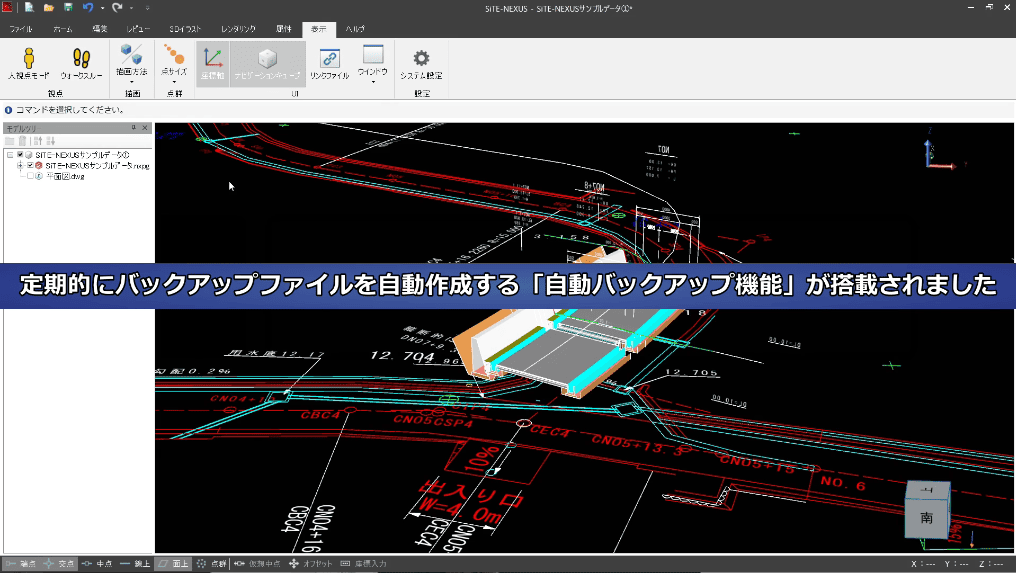Toggle checkbox for SITE-NEXUSサンプルデータ.nxpg
1016x573 pixels.
coord(30,165)
